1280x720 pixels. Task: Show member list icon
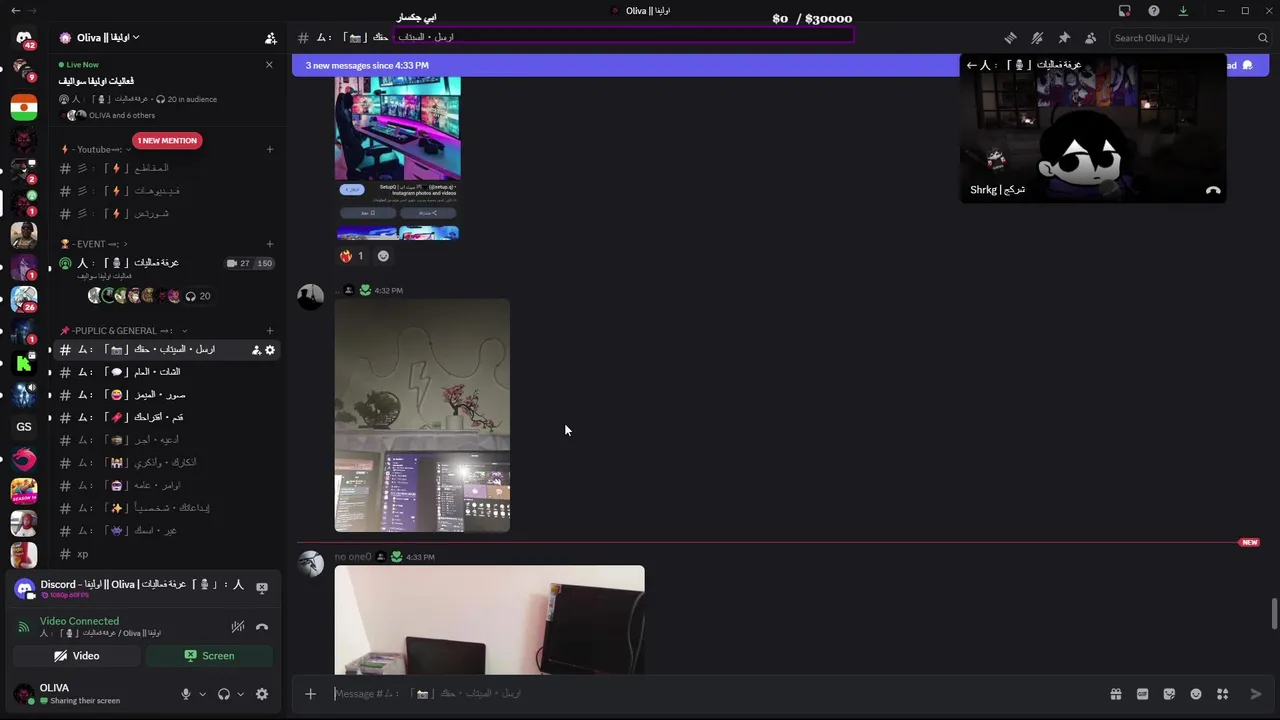coord(1091,38)
